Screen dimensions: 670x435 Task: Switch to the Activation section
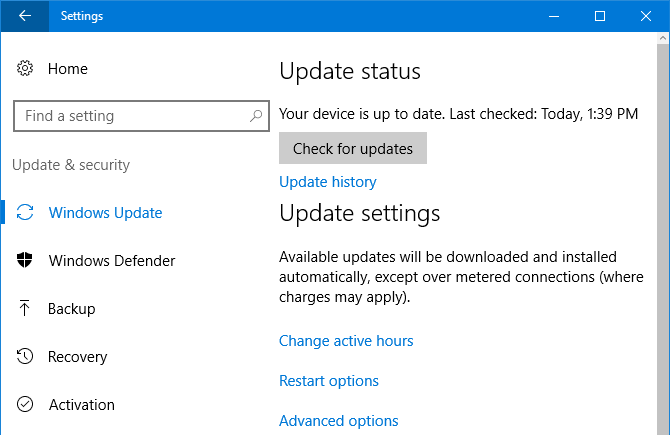82,404
